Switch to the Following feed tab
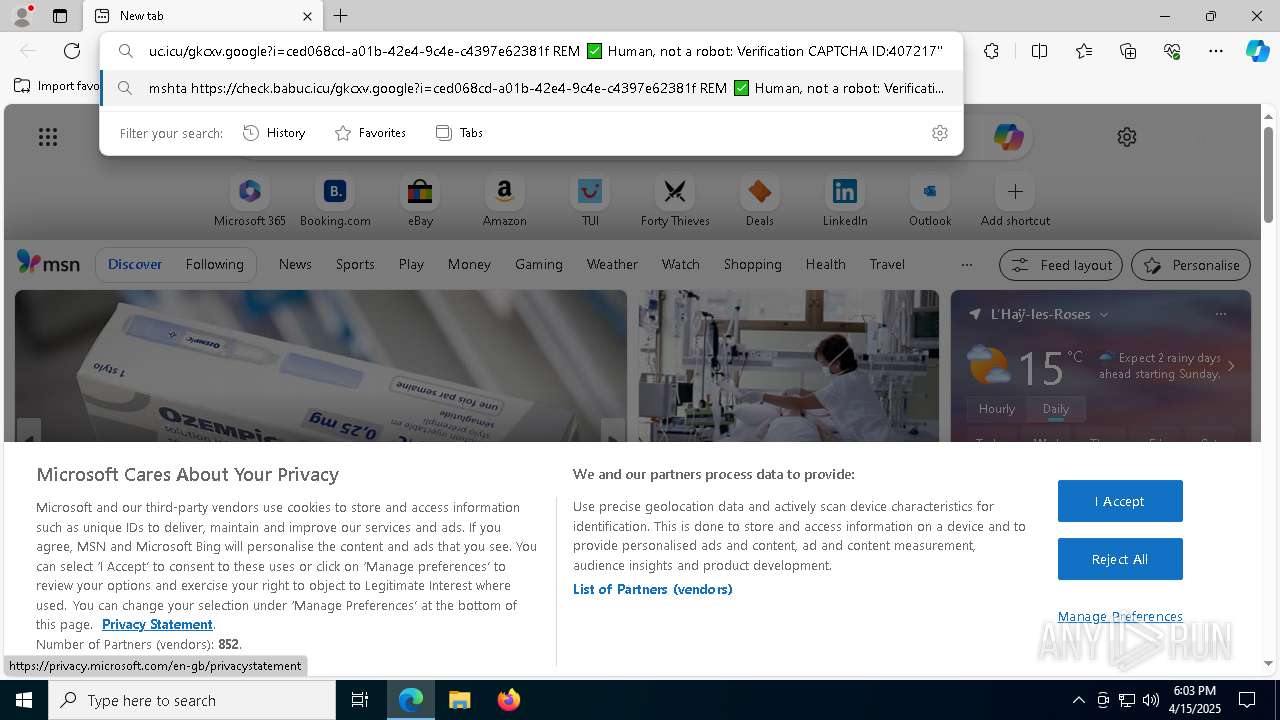 [215, 264]
